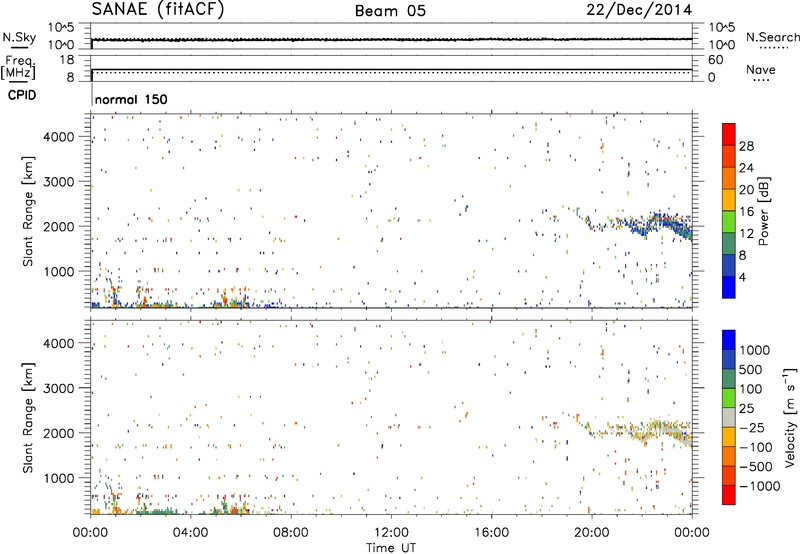Click the '25' velocity colorbar tick
The height and width of the screenshot is (554, 800).
click(747, 408)
